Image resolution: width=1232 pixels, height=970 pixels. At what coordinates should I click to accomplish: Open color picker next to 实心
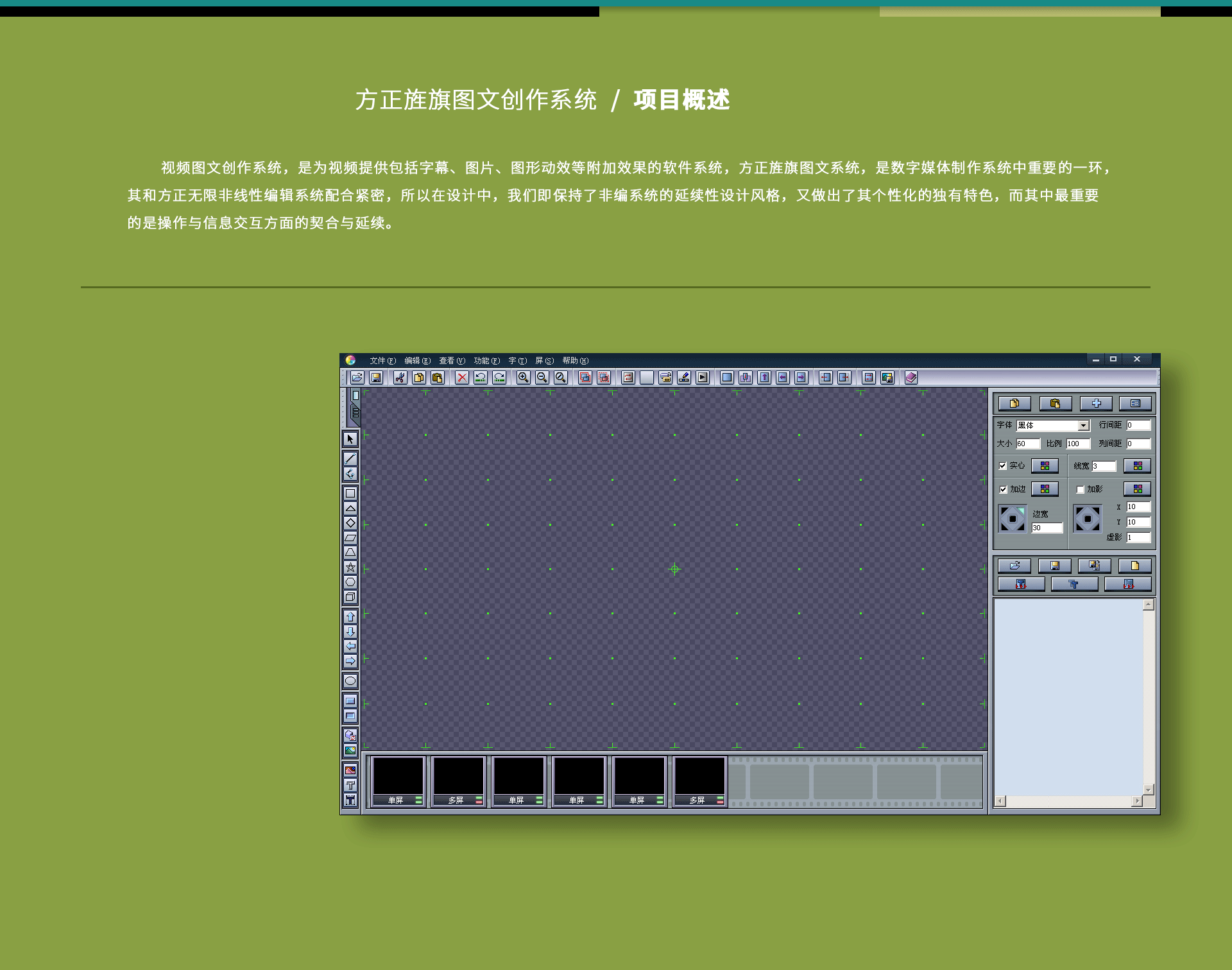click(x=1045, y=465)
